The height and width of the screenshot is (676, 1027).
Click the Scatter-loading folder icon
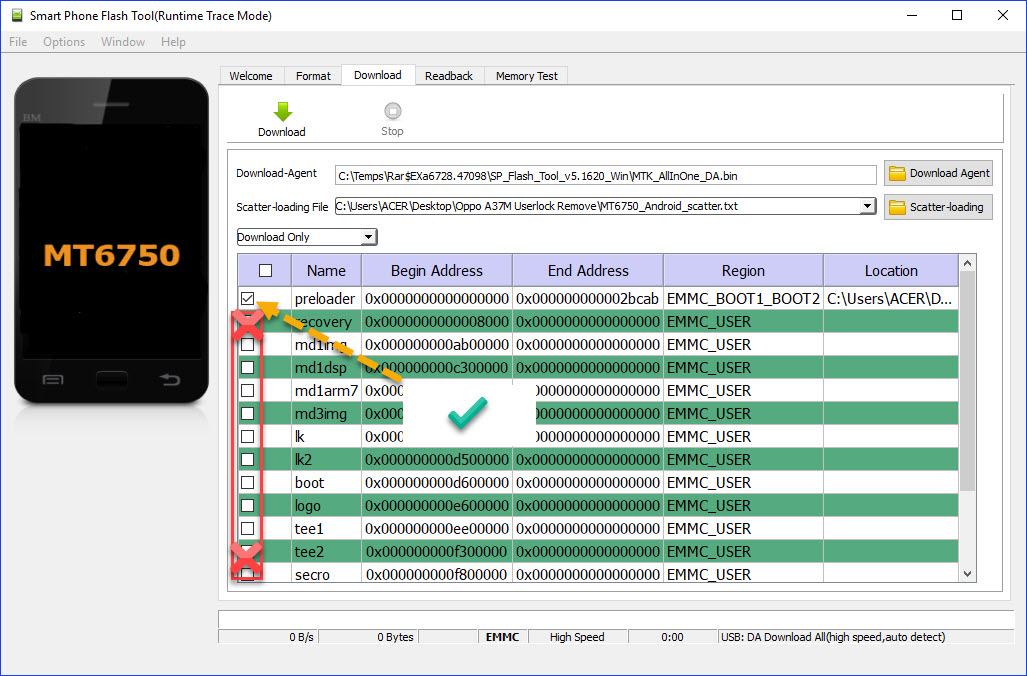[897, 207]
